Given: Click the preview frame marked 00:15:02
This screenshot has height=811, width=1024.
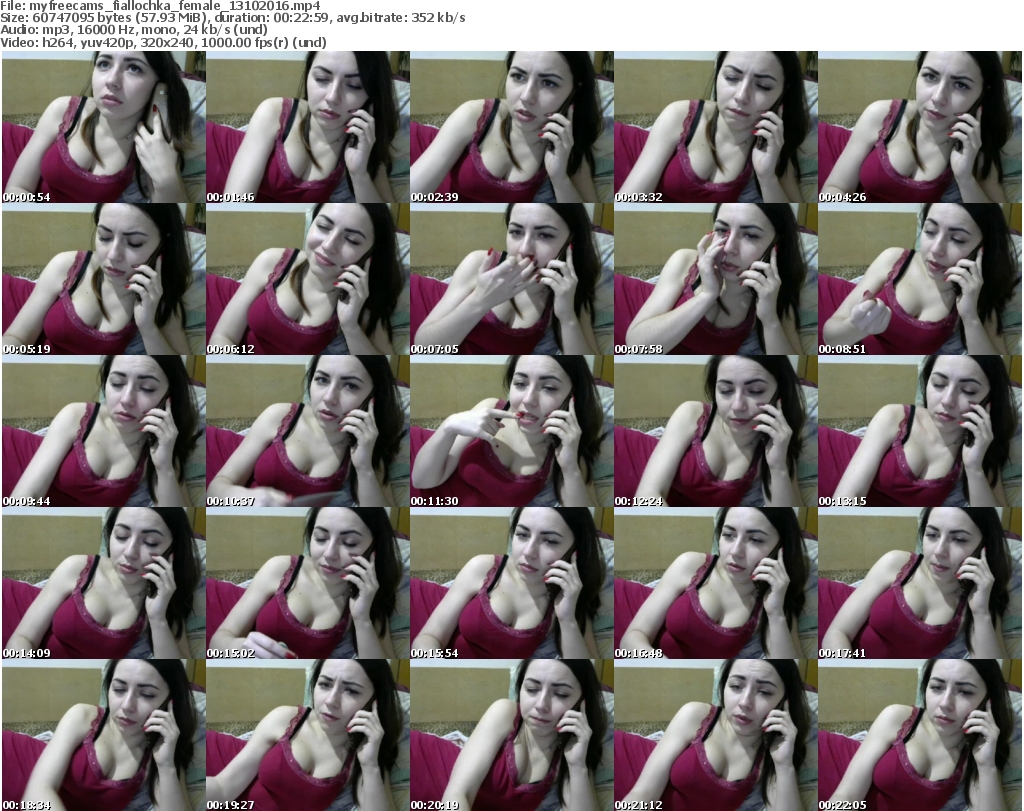Looking at the screenshot, I should click(x=308, y=583).
